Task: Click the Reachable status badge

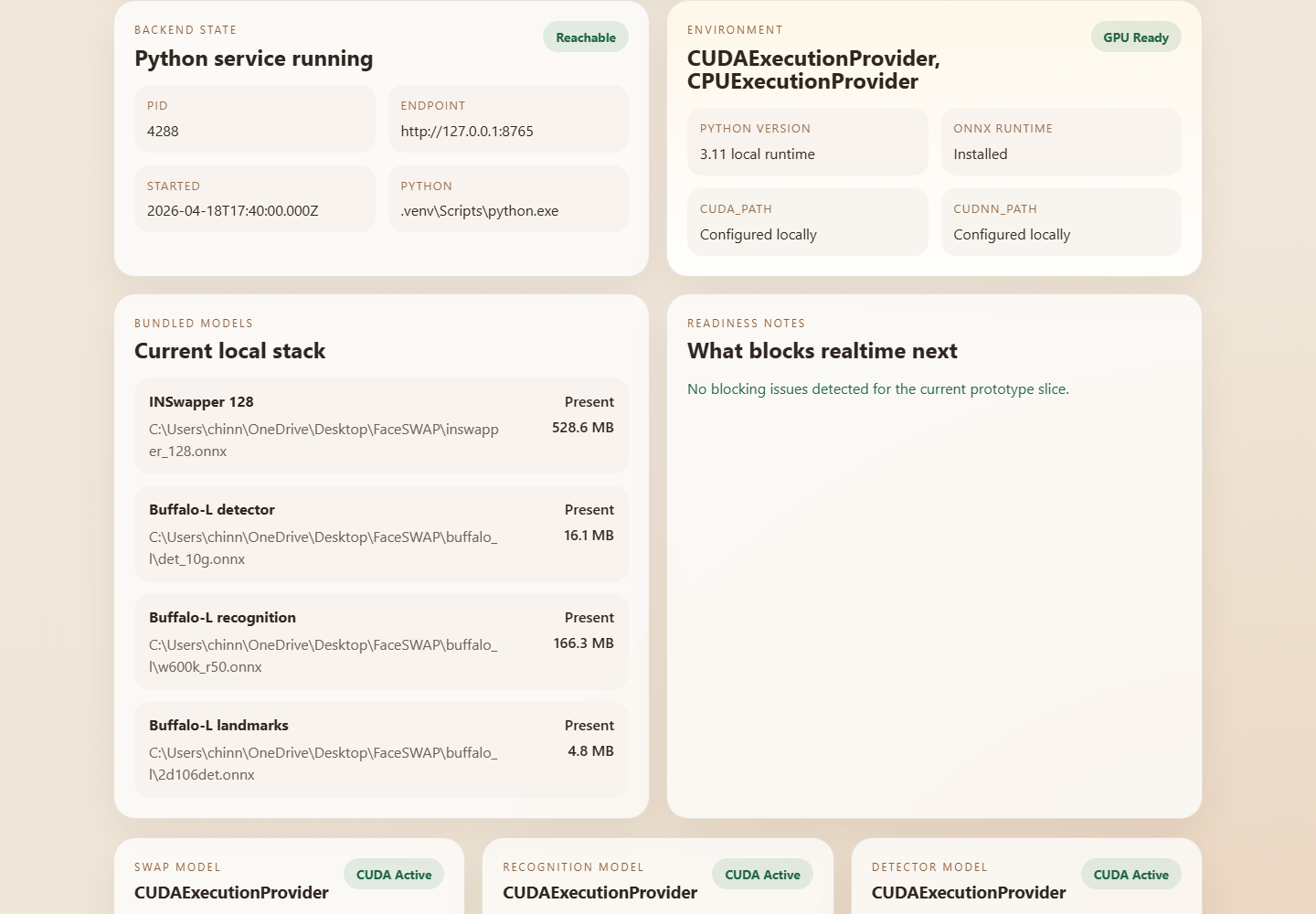Action: (586, 37)
